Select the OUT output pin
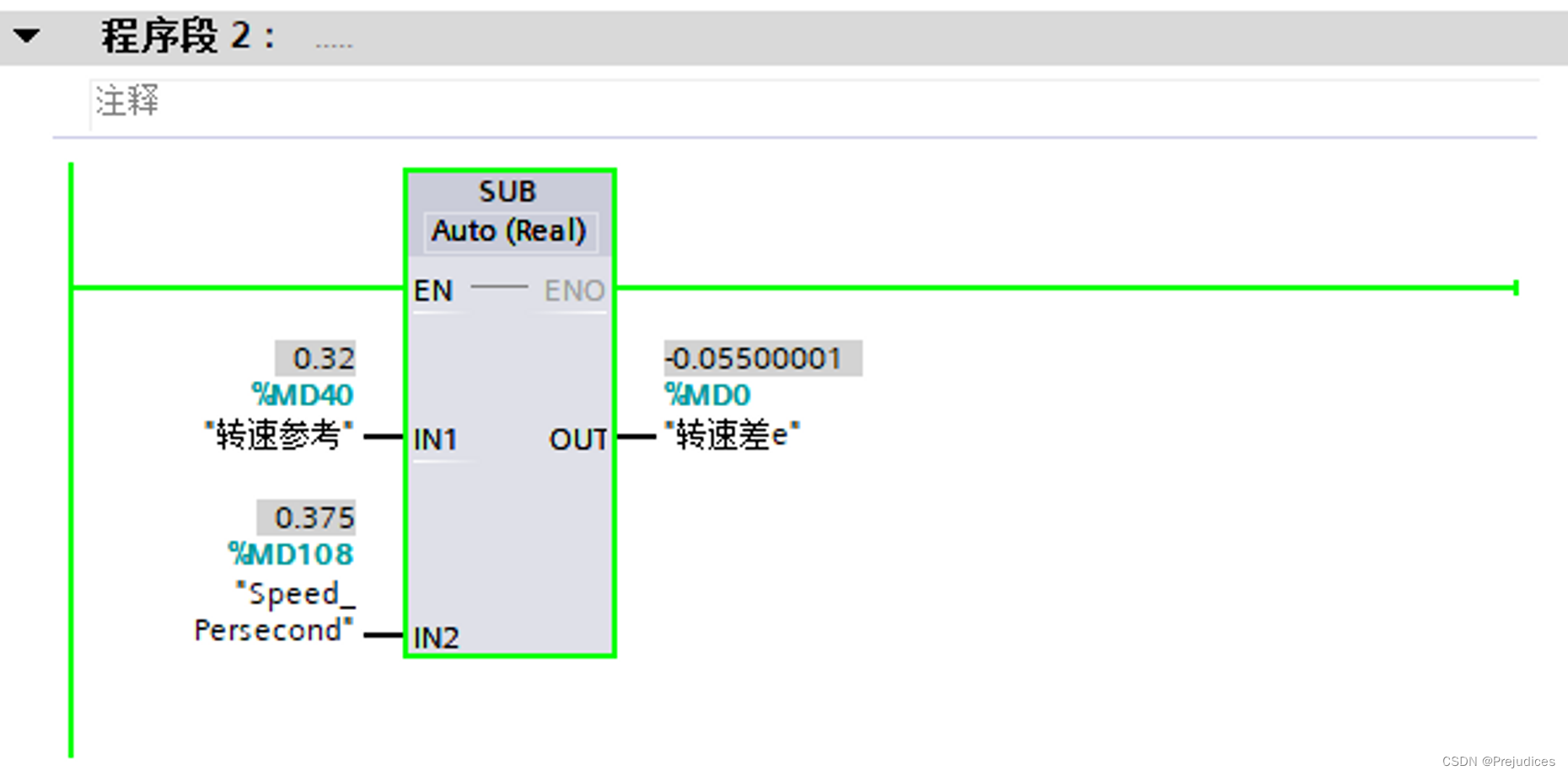Screen dimensions: 1568x776 coord(578,439)
